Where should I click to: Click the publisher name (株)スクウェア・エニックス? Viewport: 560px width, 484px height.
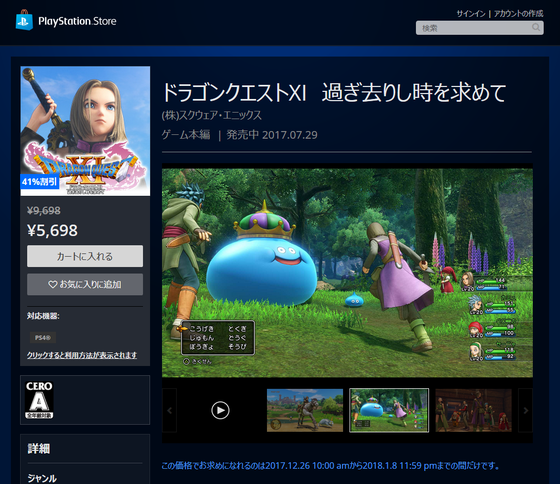211,115
